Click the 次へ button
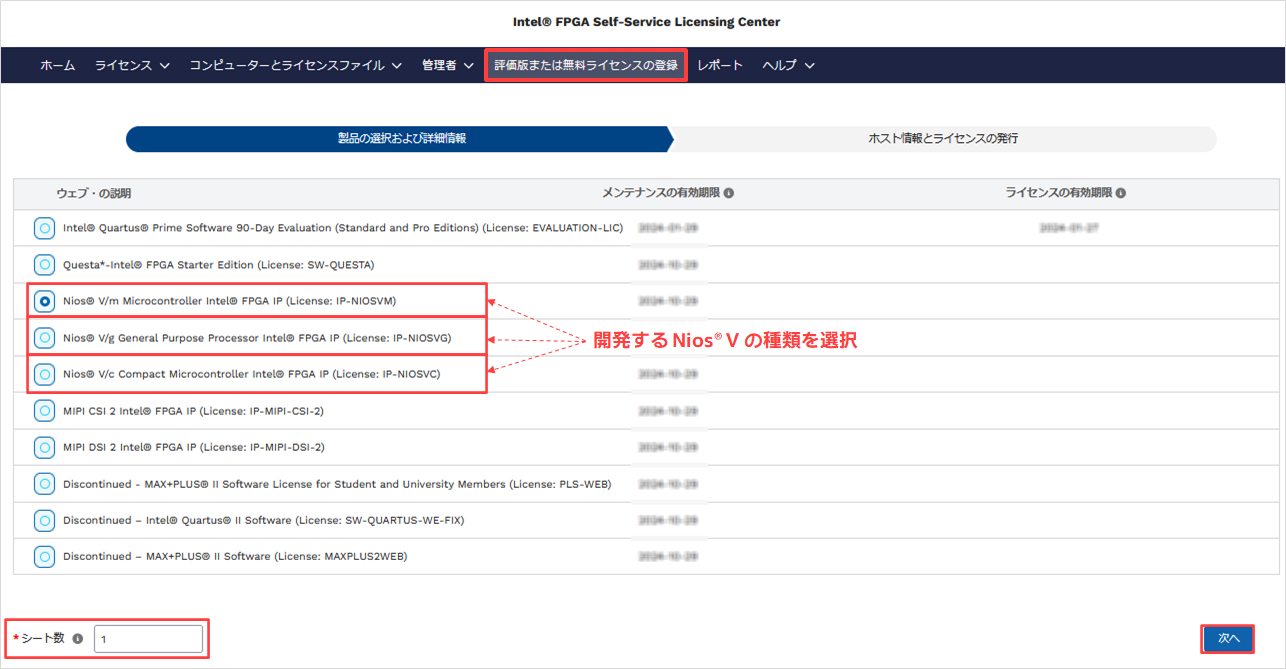1286x669 pixels. pos(1228,638)
